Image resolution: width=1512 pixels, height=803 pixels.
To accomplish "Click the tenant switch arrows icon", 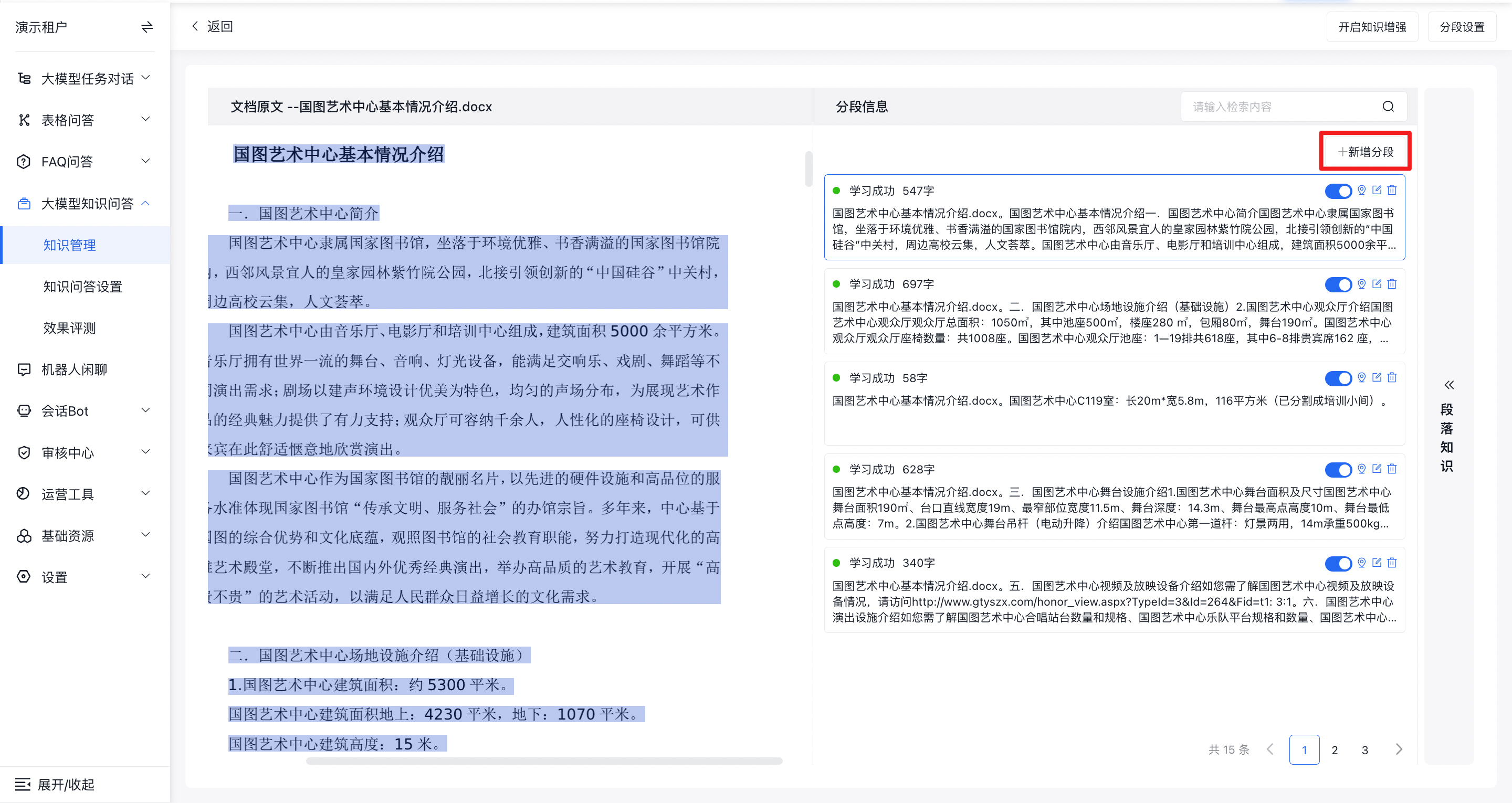I will point(147,27).
